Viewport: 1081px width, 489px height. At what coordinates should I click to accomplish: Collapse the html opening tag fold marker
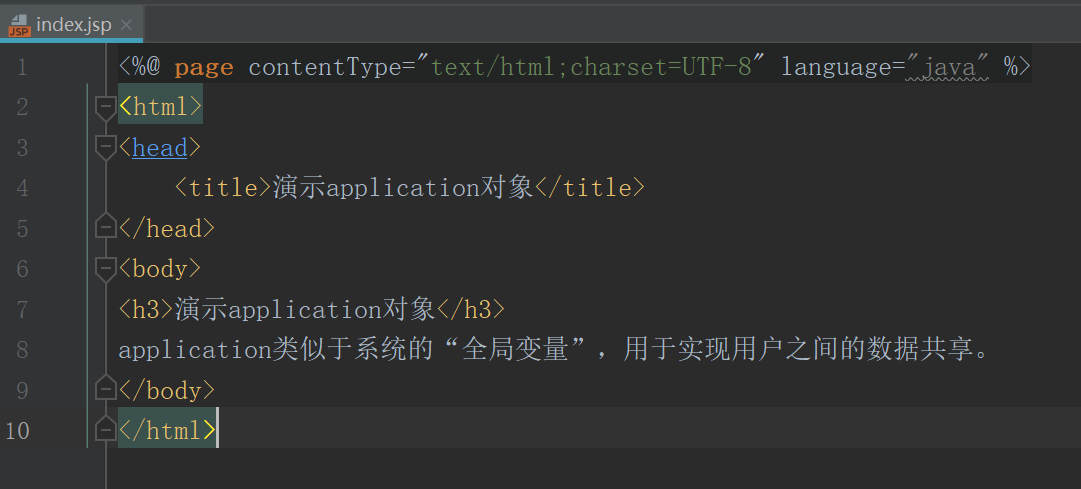105,108
